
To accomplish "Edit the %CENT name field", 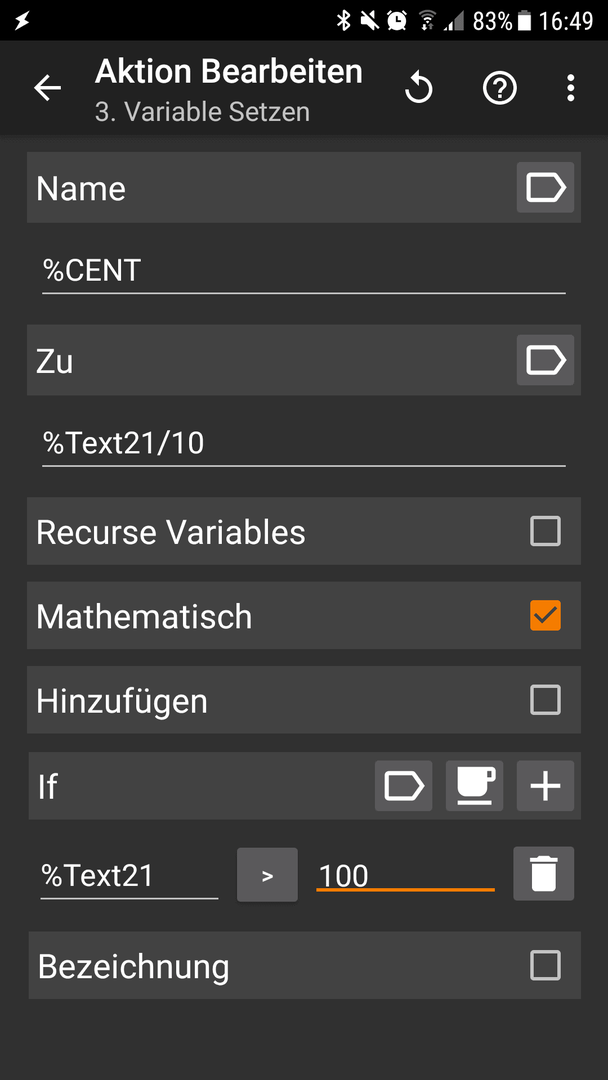I will point(304,272).
